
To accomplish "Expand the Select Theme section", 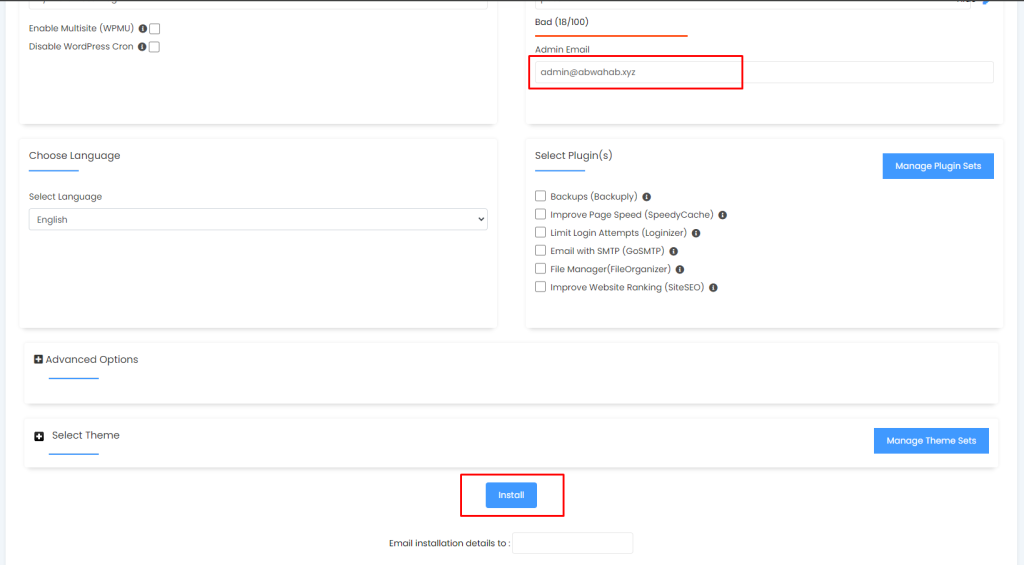I will pos(40,436).
